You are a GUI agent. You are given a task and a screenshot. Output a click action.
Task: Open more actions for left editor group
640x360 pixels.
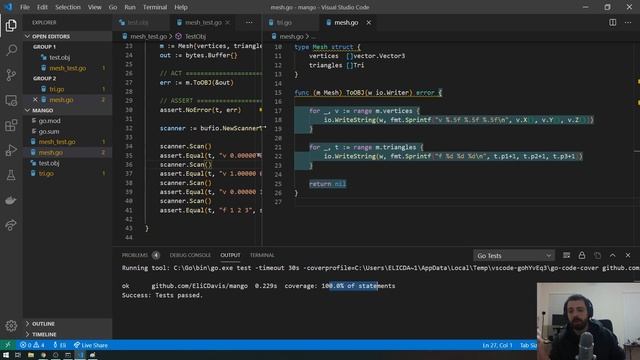point(249,22)
